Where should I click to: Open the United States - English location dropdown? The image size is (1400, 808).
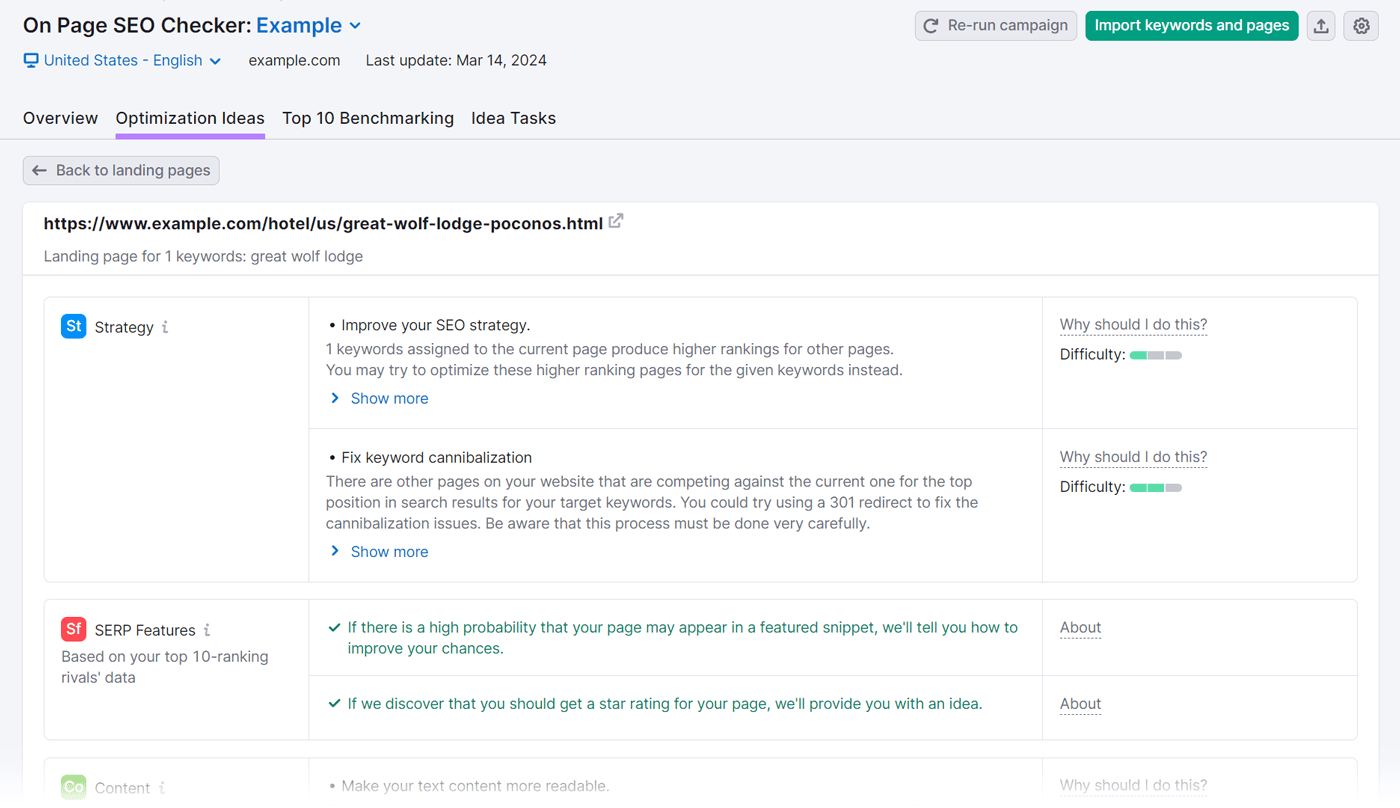[122, 60]
